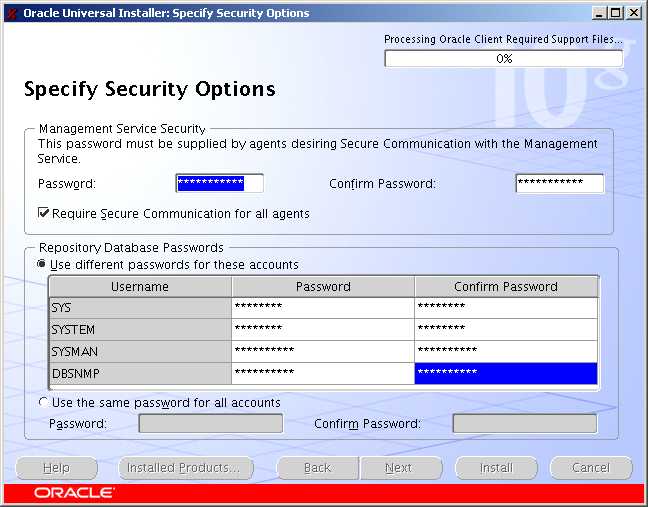
Task: Select Use the same password for all accounts
Action: (43, 403)
